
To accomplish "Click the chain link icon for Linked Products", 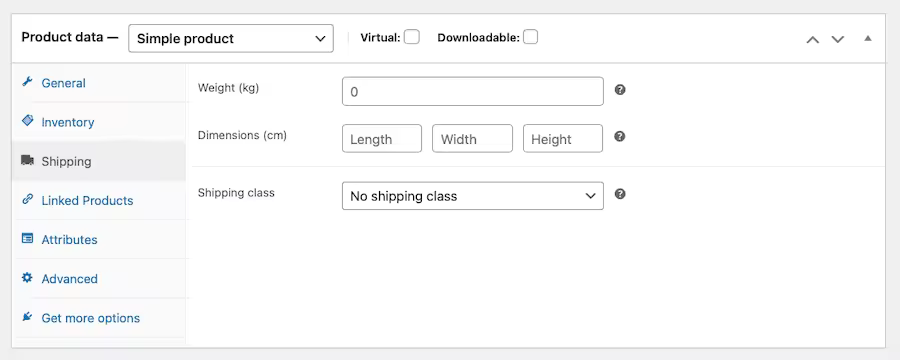I will click(27, 199).
